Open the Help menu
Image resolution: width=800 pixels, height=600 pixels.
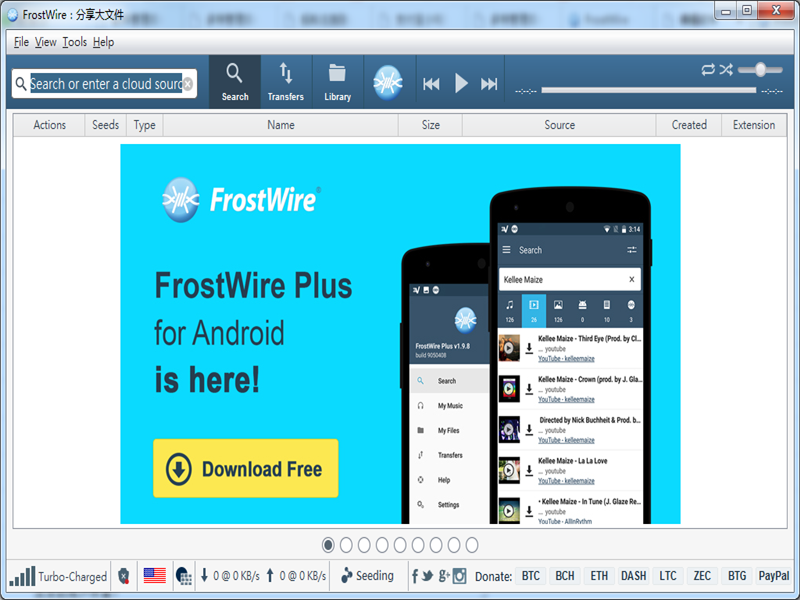pyautogui.click(x=104, y=42)
